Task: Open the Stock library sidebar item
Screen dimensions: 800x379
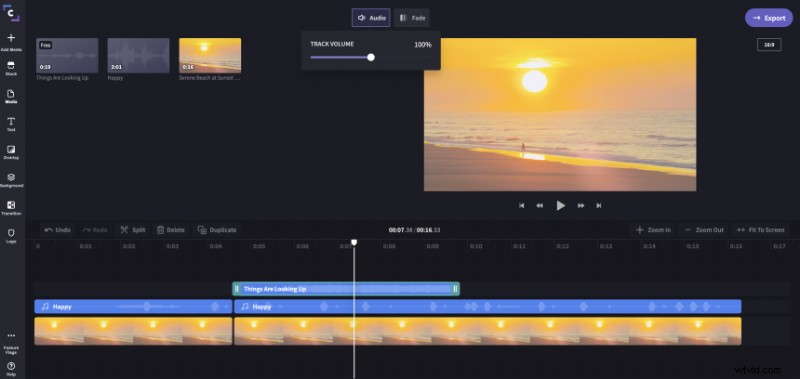Action: click(x=11, y=69)
